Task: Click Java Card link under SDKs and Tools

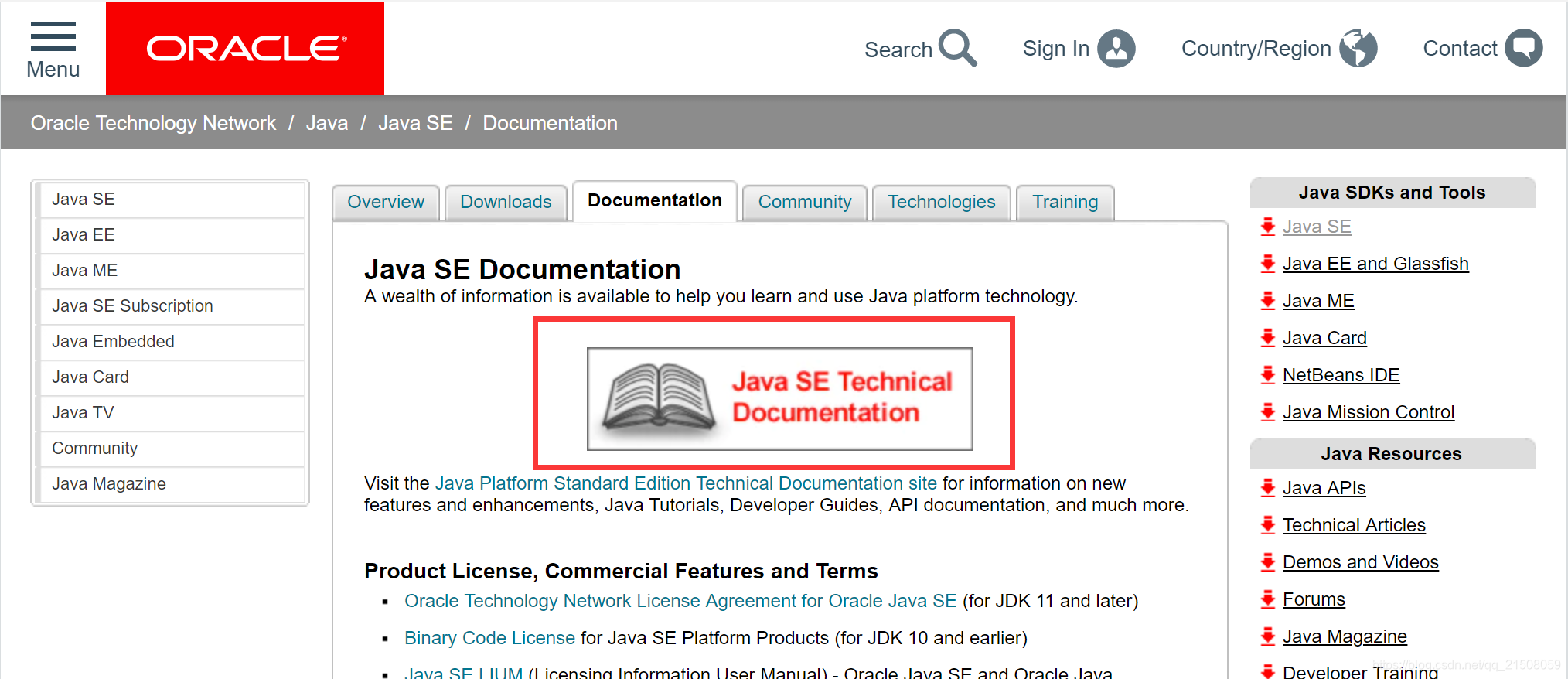Action: pos(1324,338)
